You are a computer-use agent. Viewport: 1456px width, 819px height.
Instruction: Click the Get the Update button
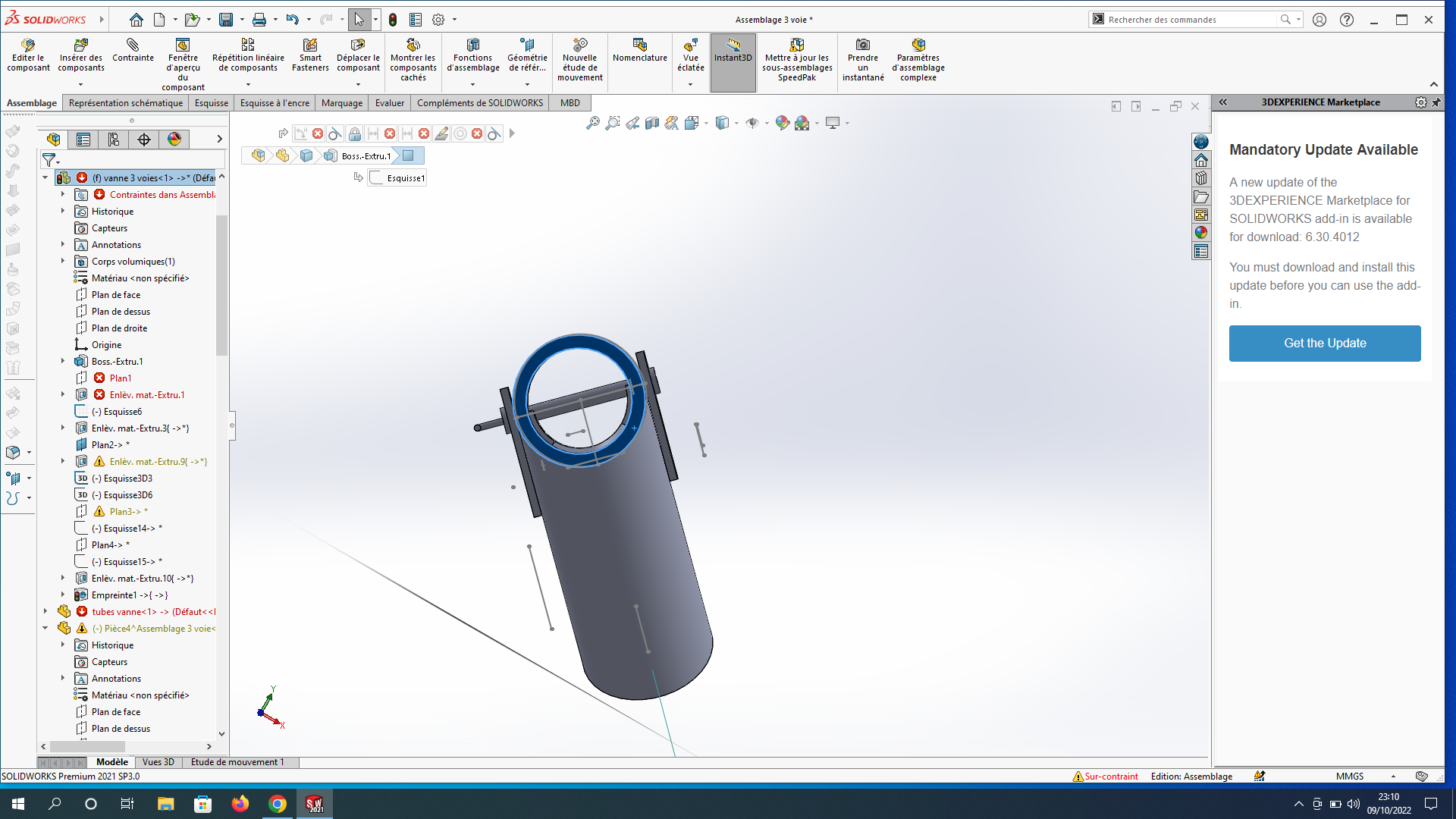[1325, 344]
